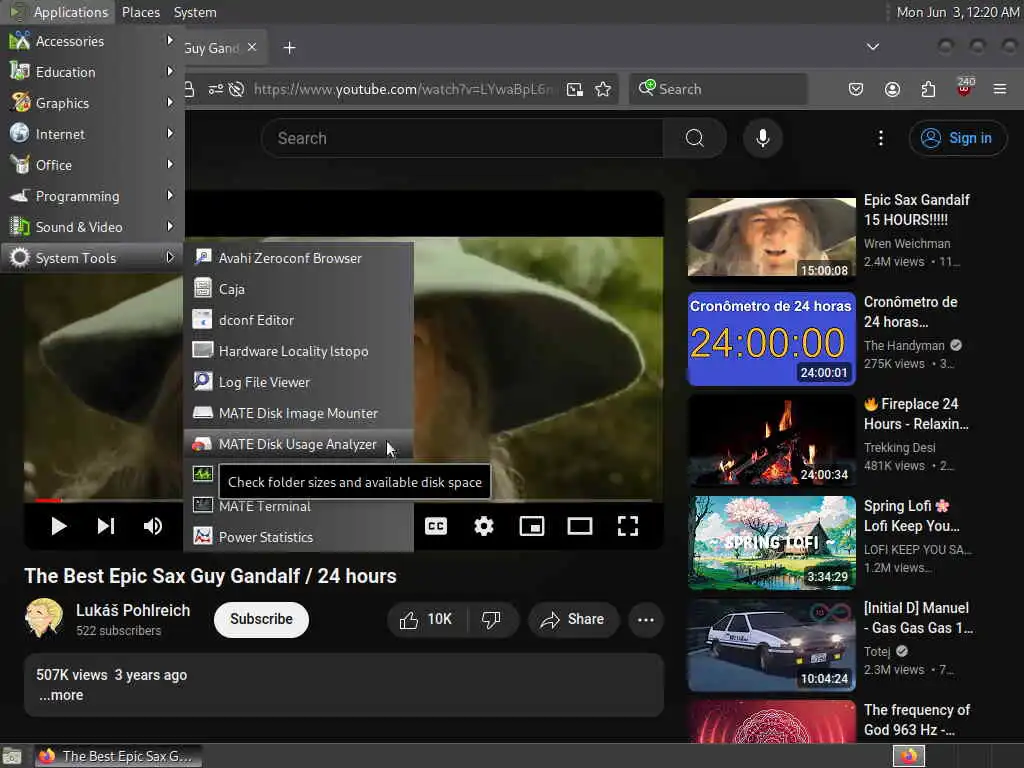The height and width of the screenshot is (768, 1024).
Task: Skip to next video
Action: coord(106,526)
